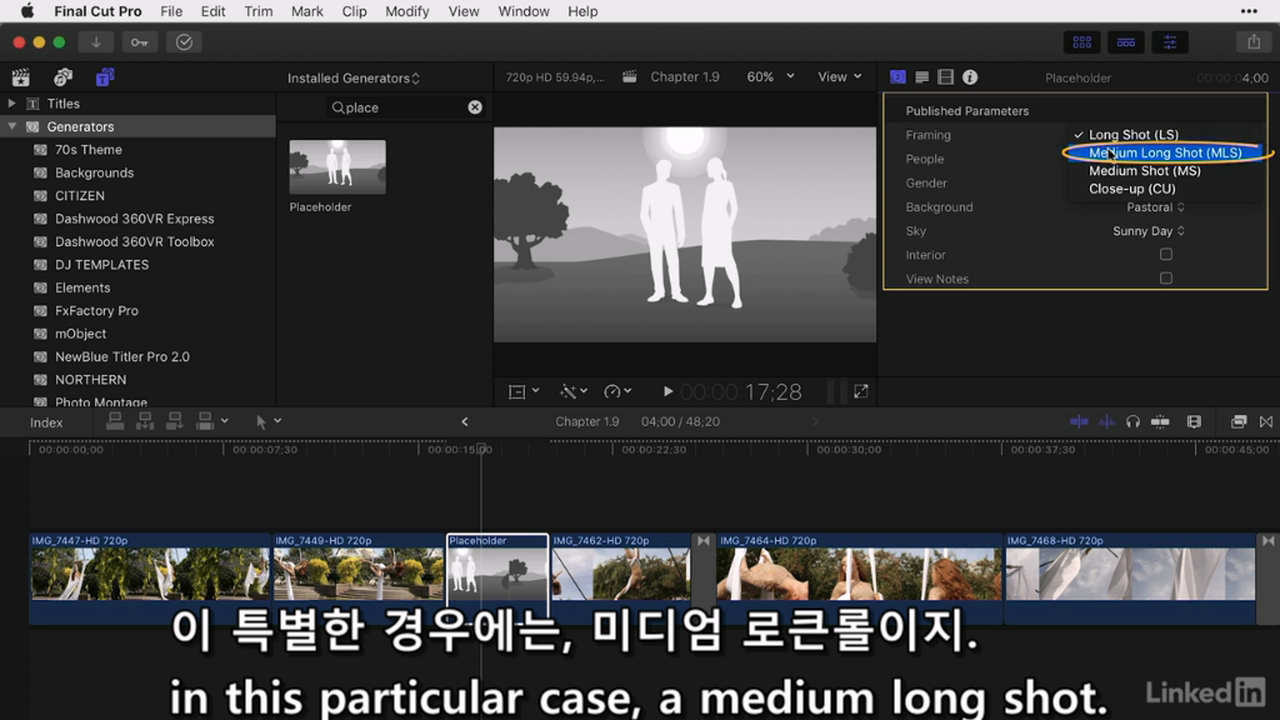Click the connect clip to primary storyline button
The height and width of the screenshot is (720, 1280).
point(115,422)
